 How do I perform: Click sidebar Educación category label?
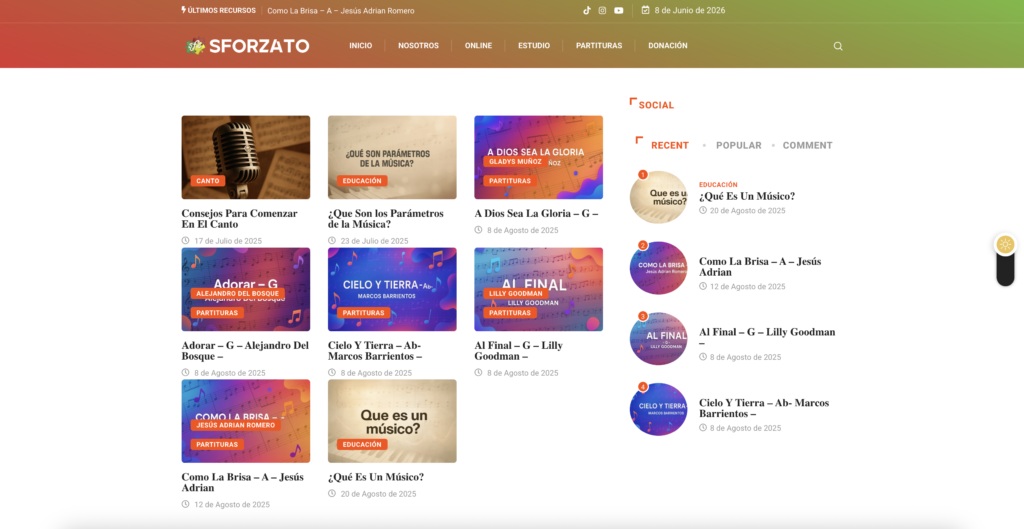click(718, 185)
